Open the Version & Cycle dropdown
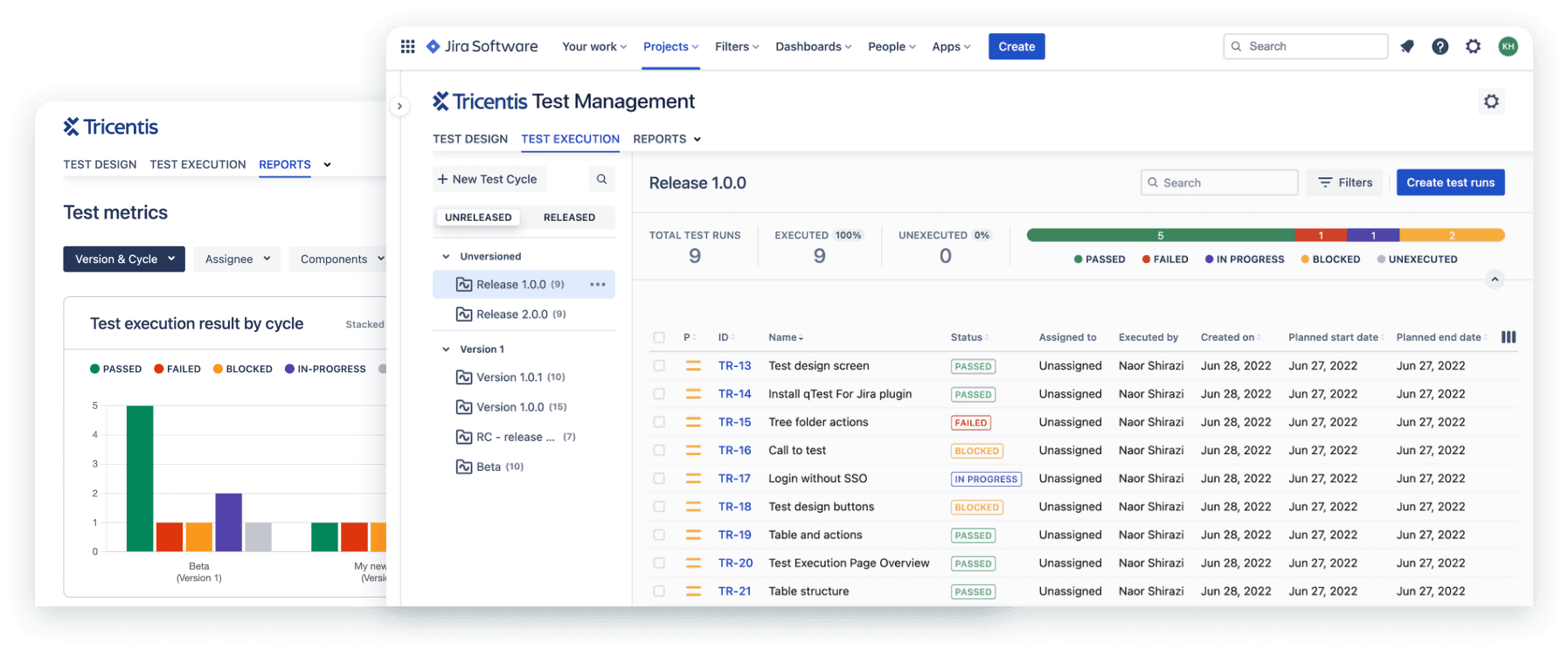 click(x=124, y=259)
